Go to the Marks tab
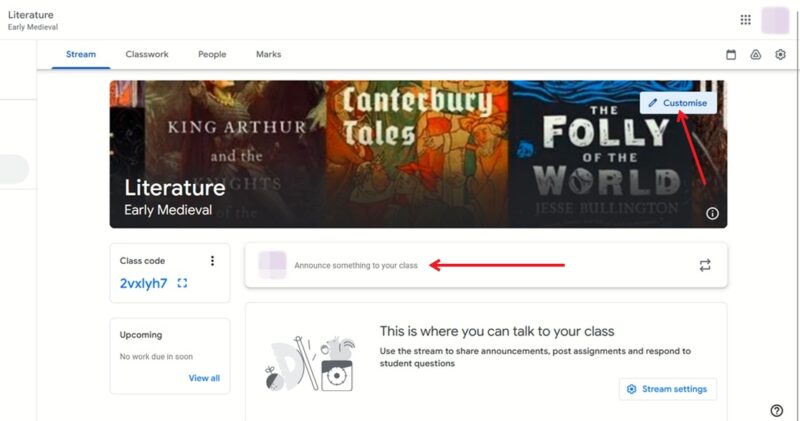800x421 pixels. tap(268, 54)
